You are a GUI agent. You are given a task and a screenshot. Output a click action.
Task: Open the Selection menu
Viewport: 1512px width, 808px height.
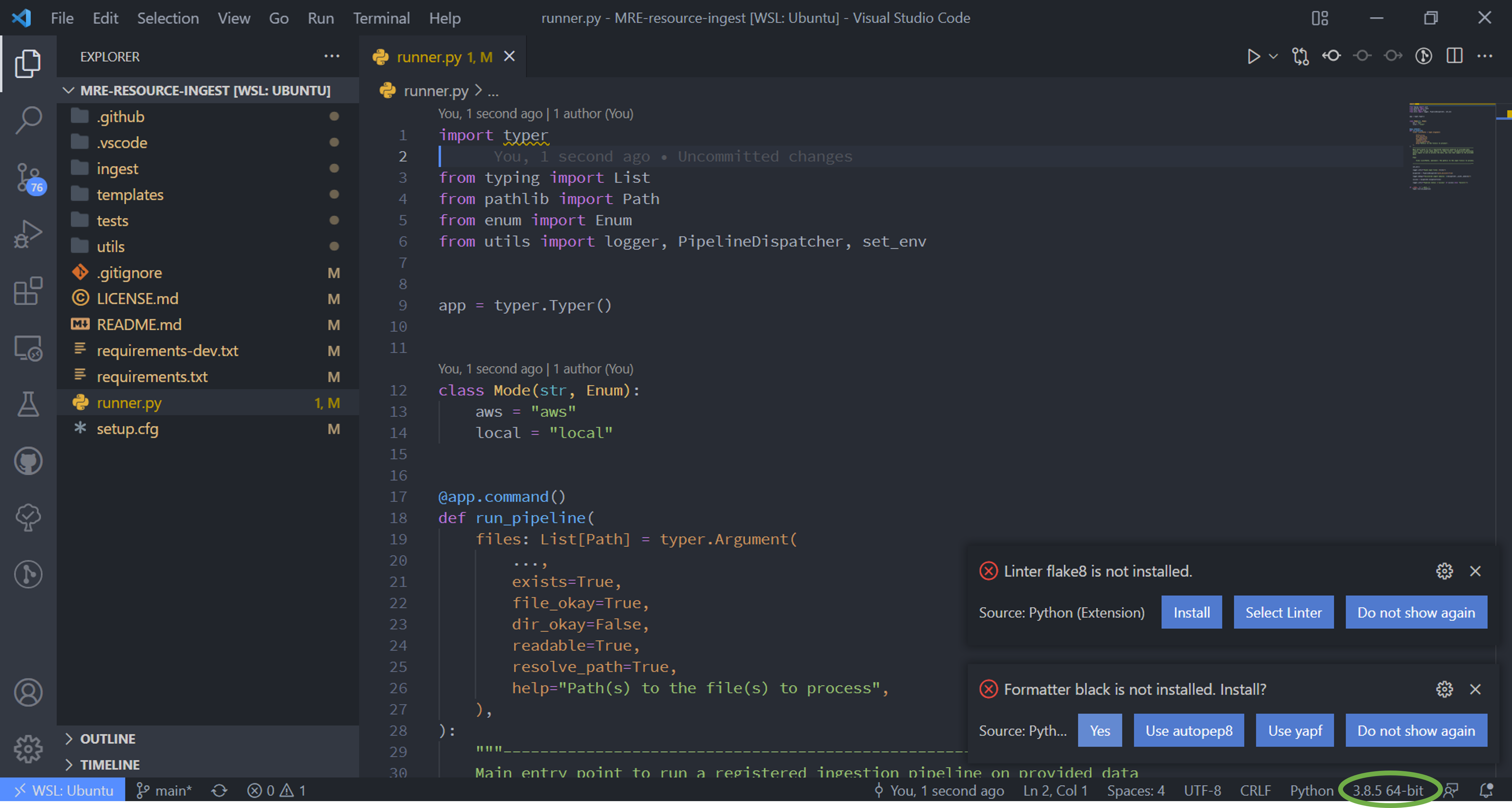(x=168, y=18)
